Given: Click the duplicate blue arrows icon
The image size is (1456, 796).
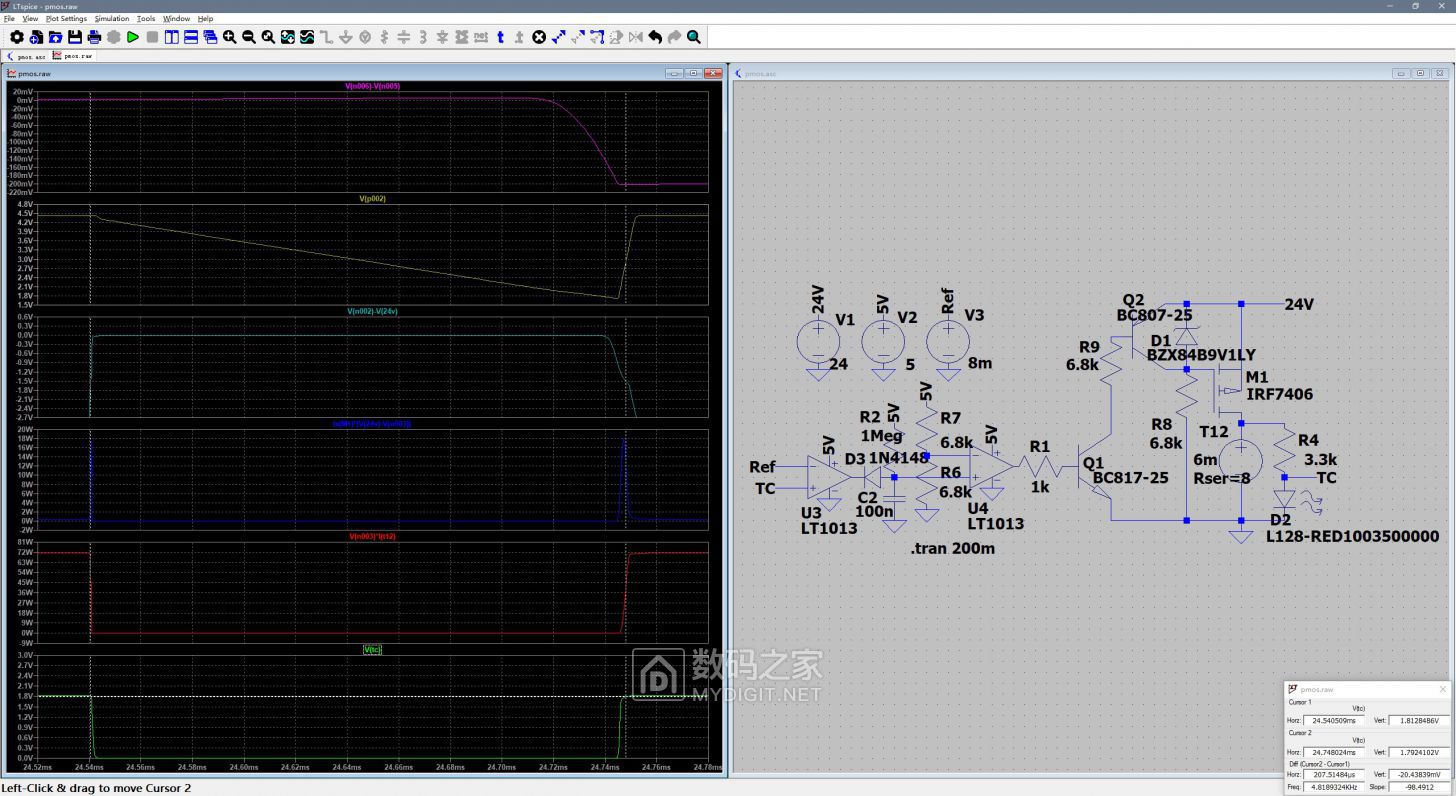Looking at the screenshot, I should 558,37.
